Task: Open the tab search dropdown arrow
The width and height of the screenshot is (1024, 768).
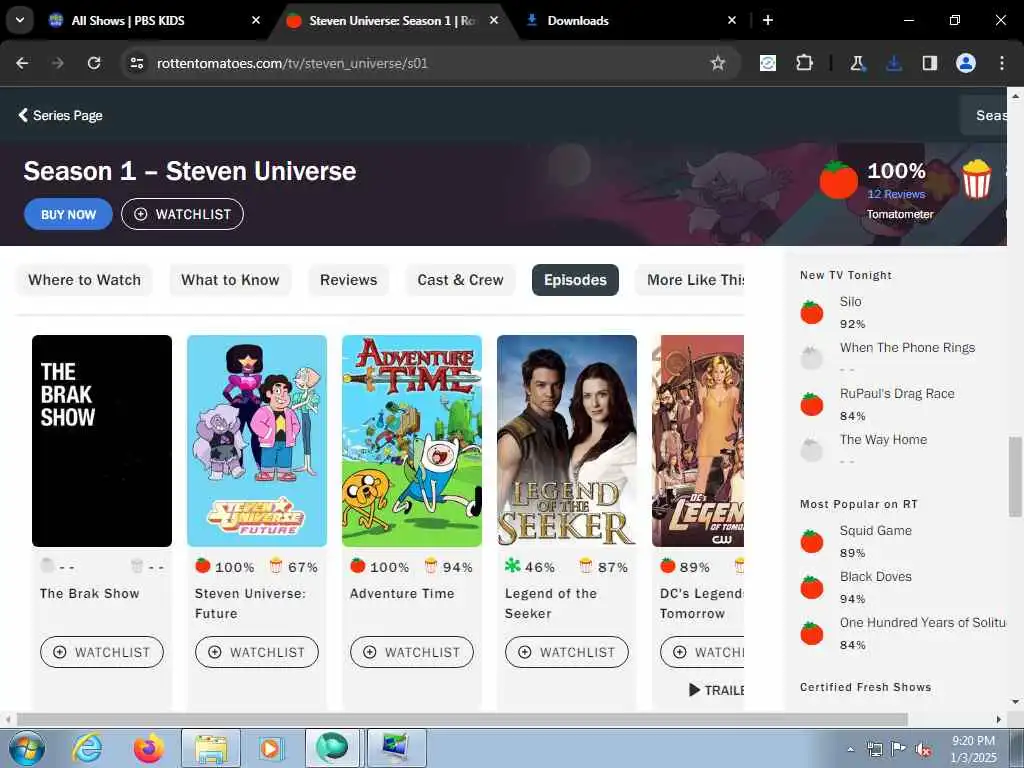Action: [20, 20]
